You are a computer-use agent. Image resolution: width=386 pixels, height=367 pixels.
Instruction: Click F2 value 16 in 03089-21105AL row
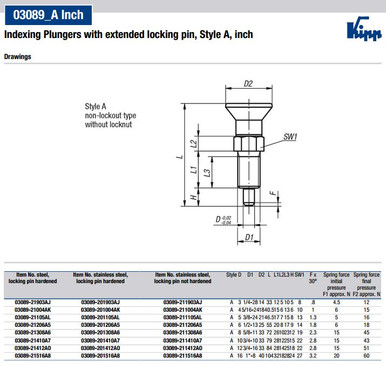pos(367,317)
